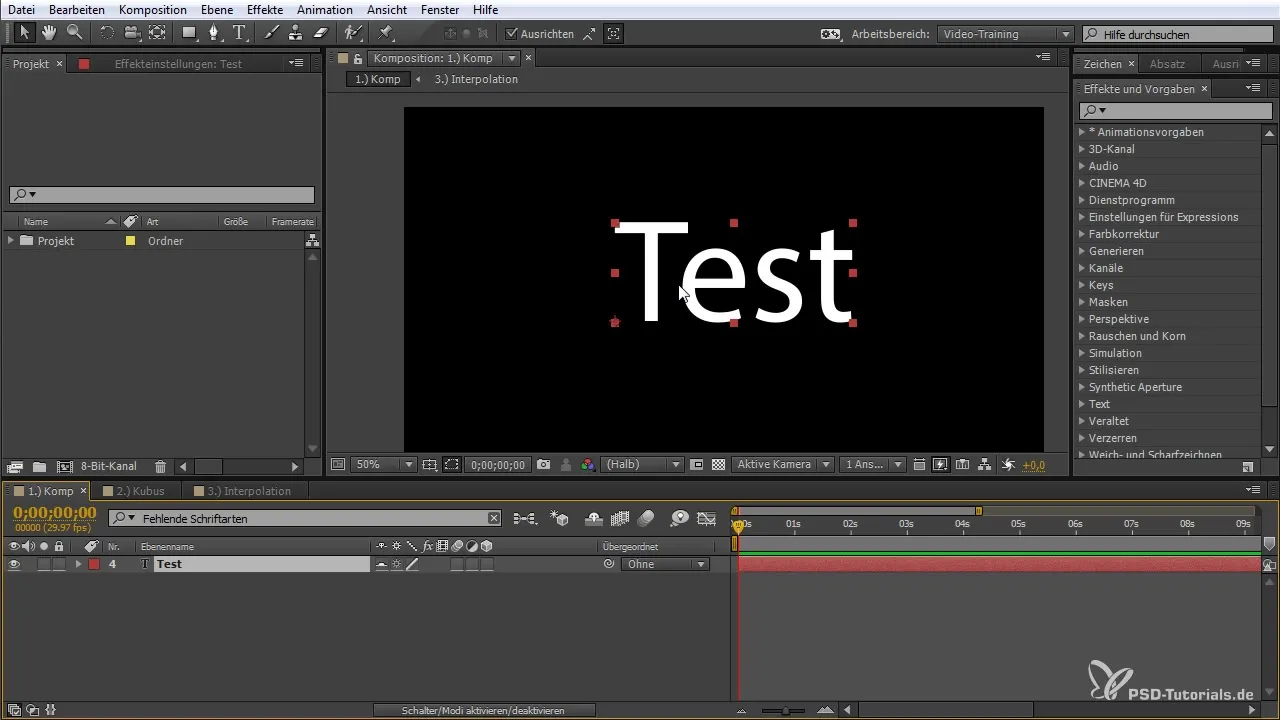Click the composition flowchart icon in viewer
This screenshot has height=720, width=1280.
[985, 465]
